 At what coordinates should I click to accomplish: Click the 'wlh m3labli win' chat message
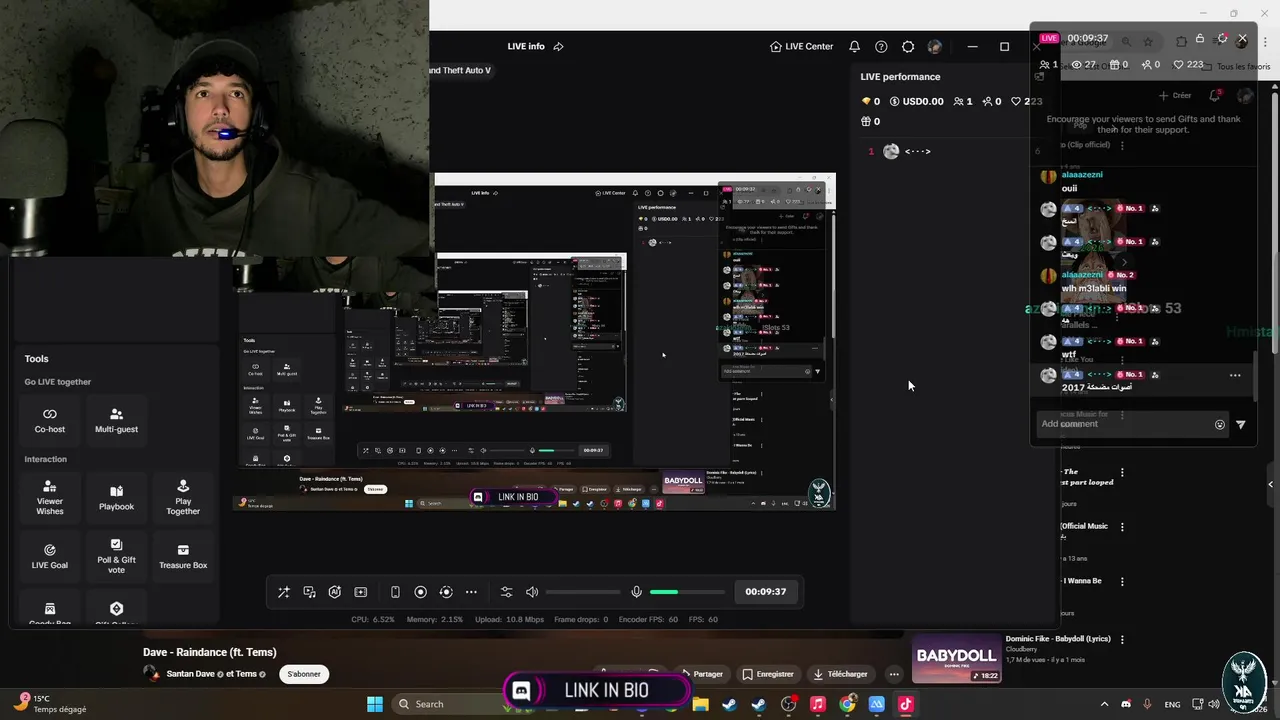pos(1094,288)
